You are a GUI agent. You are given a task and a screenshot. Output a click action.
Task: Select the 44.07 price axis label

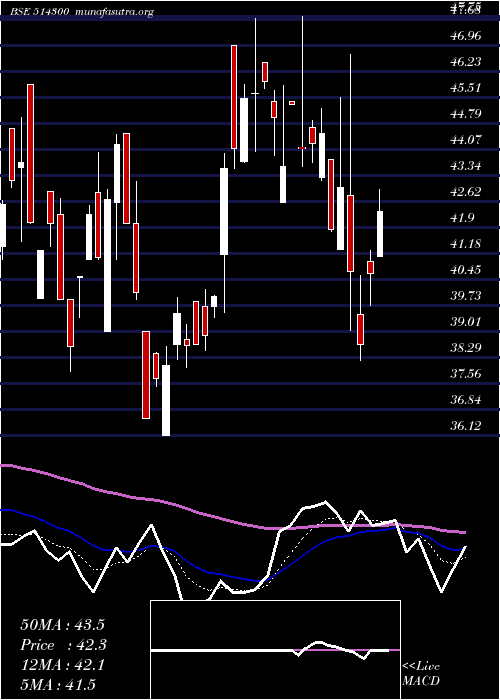[466, 140]
